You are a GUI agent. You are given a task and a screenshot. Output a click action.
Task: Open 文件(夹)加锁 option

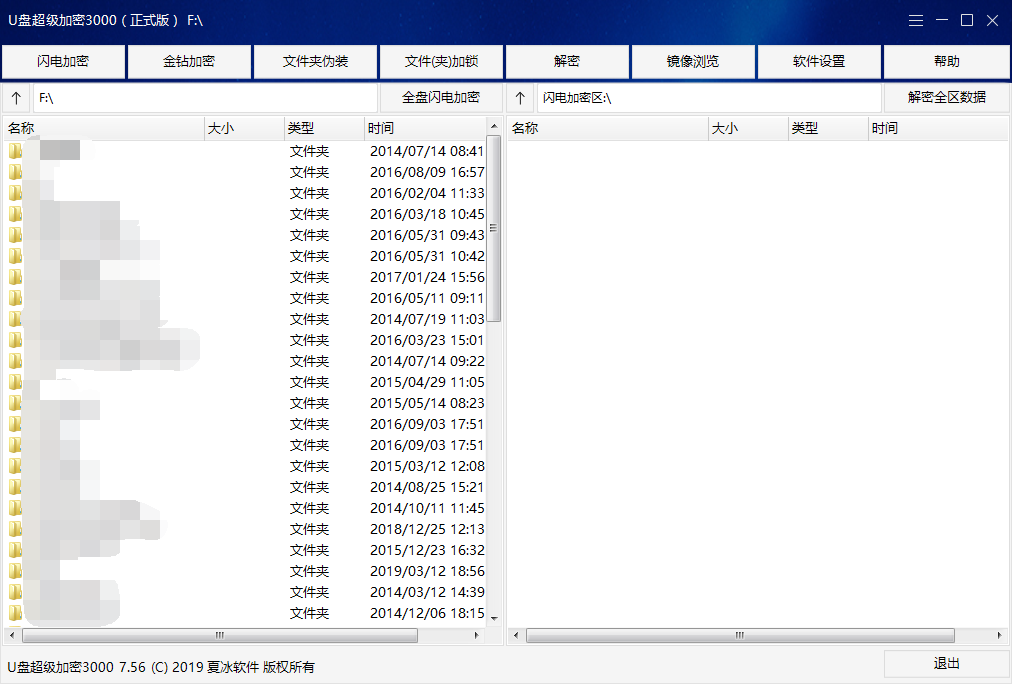pyautogui.click(x=441, y=61)
